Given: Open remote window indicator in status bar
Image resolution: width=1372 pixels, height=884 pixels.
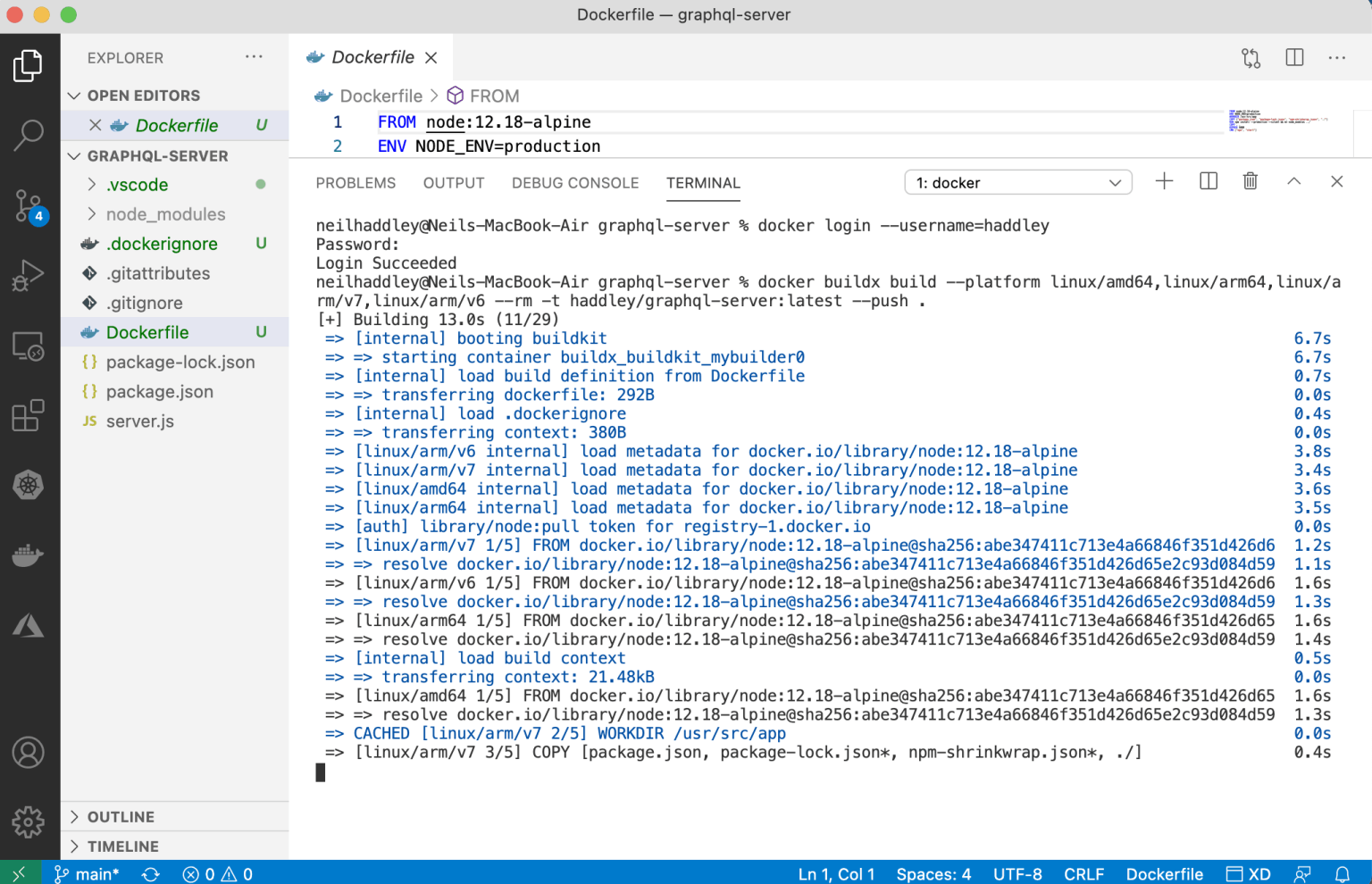Looking at the screenshot, I should (x=21, y=873).
